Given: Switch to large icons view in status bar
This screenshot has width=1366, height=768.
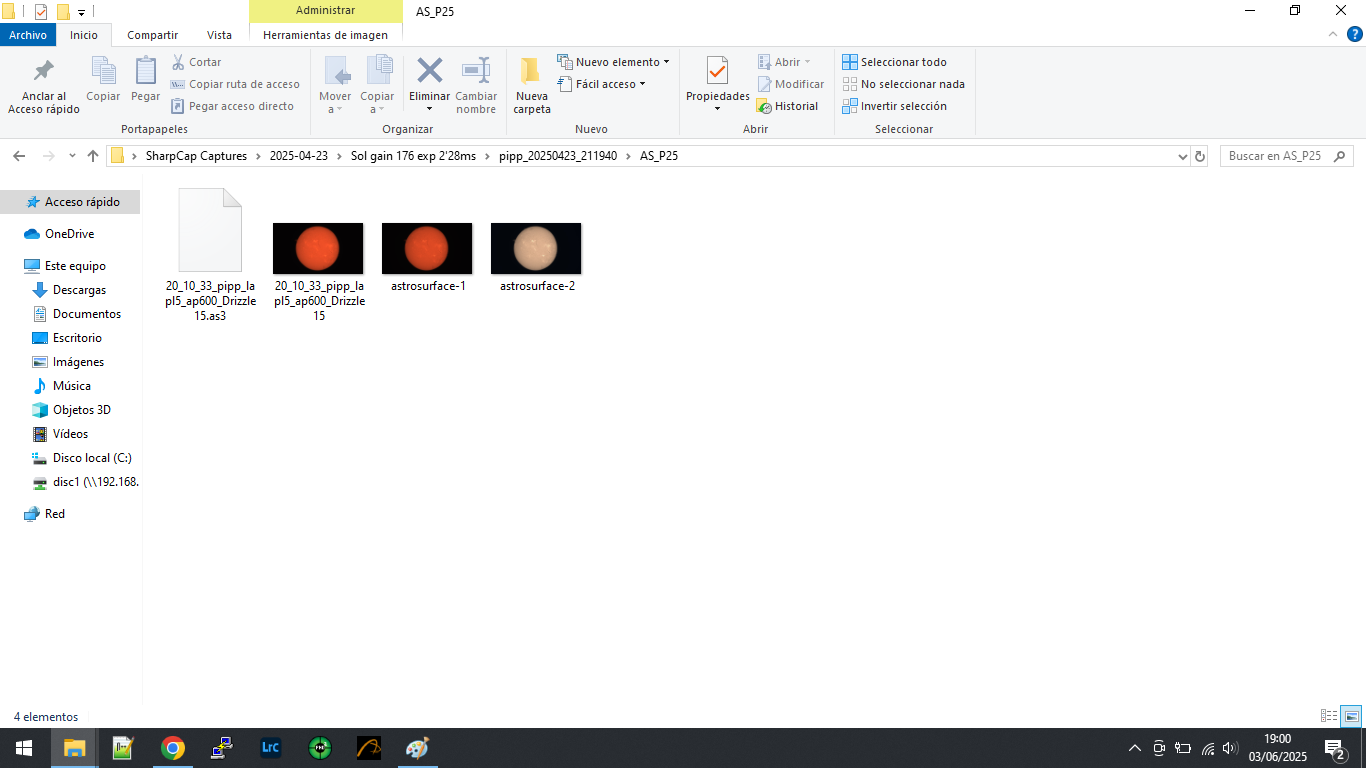Looking at the screenshot, I should [x=1351, y=716].
